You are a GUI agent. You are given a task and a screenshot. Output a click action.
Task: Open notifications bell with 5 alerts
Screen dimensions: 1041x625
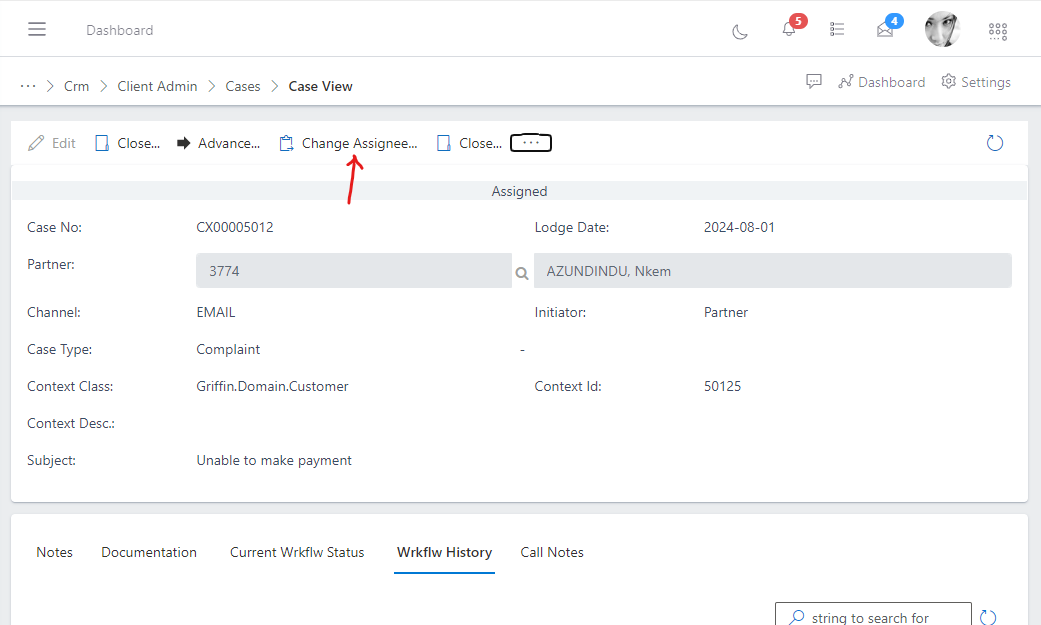coord(789,30)
